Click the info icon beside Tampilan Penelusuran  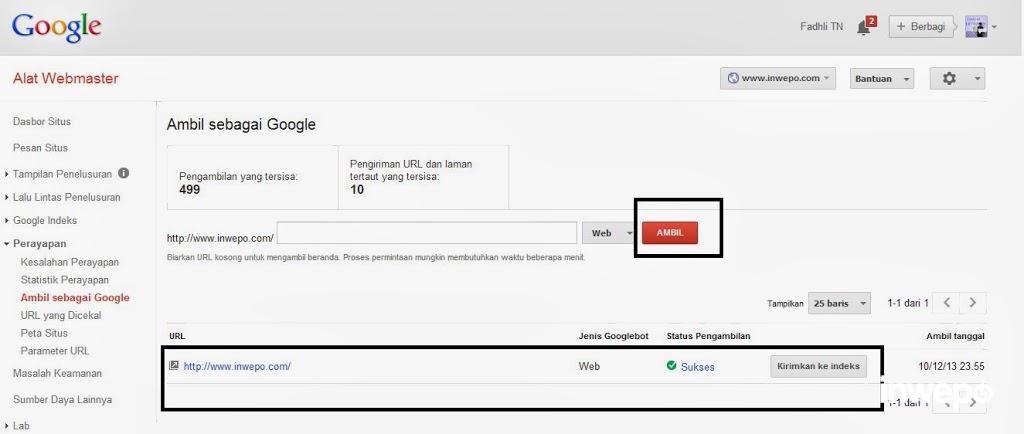coord(123,174)
